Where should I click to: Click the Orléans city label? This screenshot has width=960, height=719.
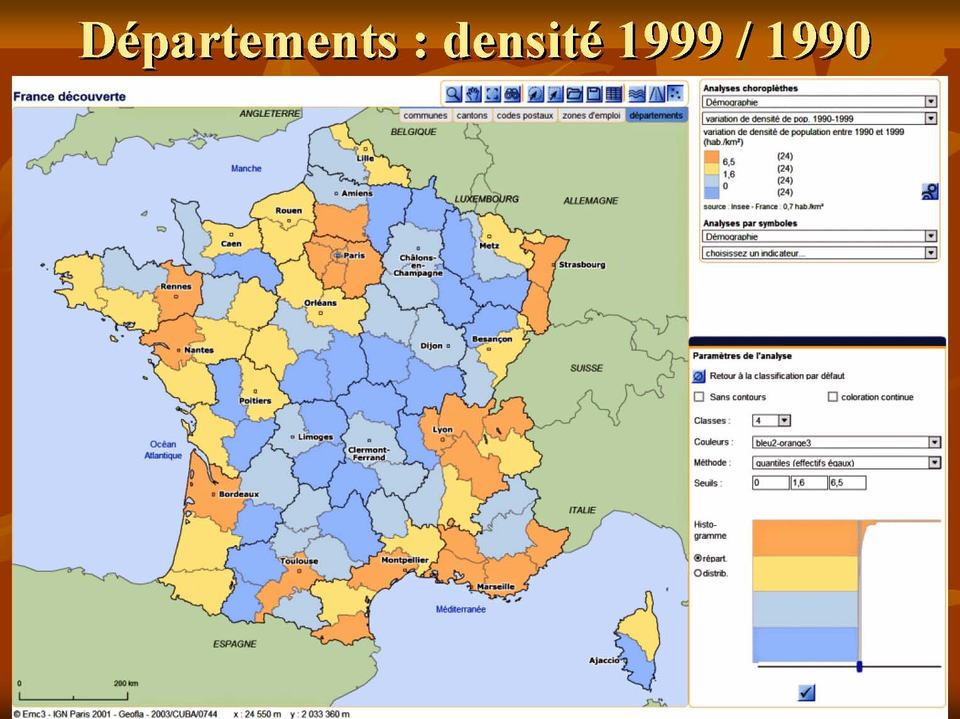tap(320, 303)
